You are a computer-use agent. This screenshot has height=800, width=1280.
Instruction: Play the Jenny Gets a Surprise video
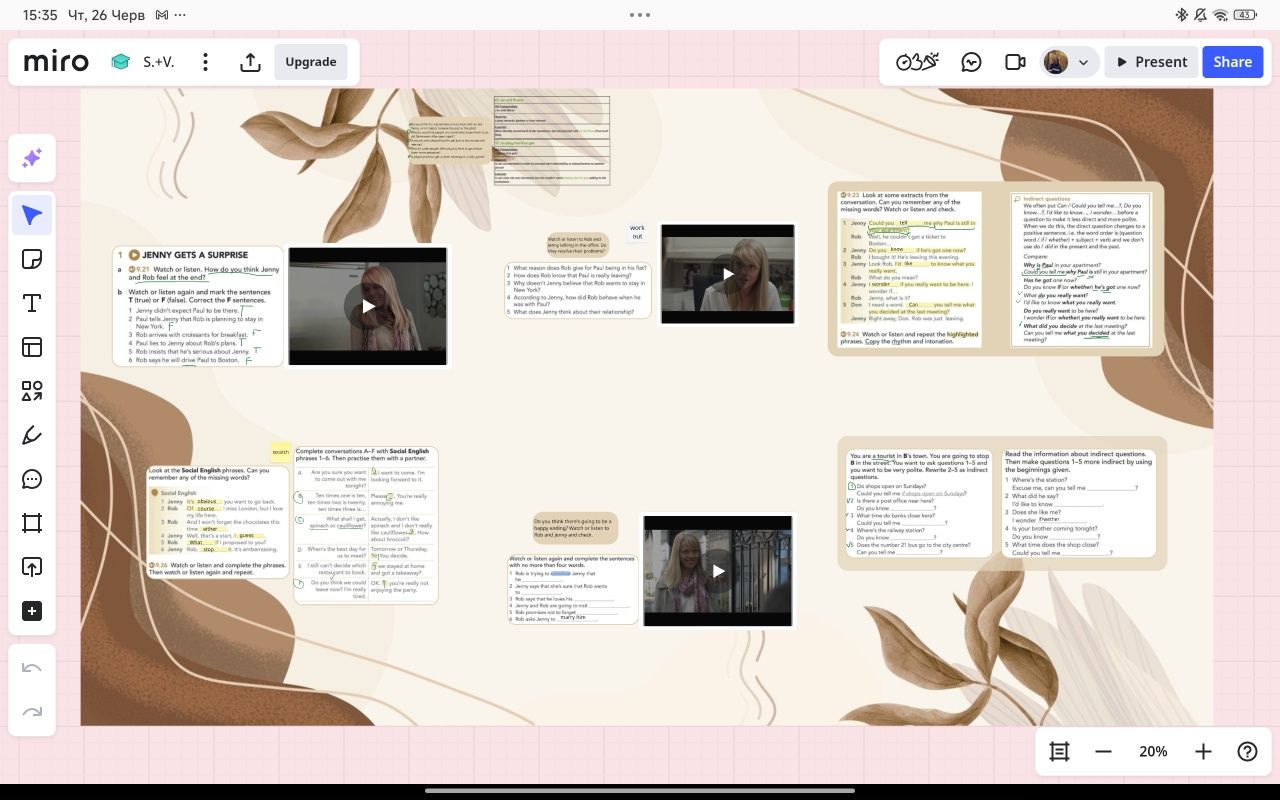368,306
